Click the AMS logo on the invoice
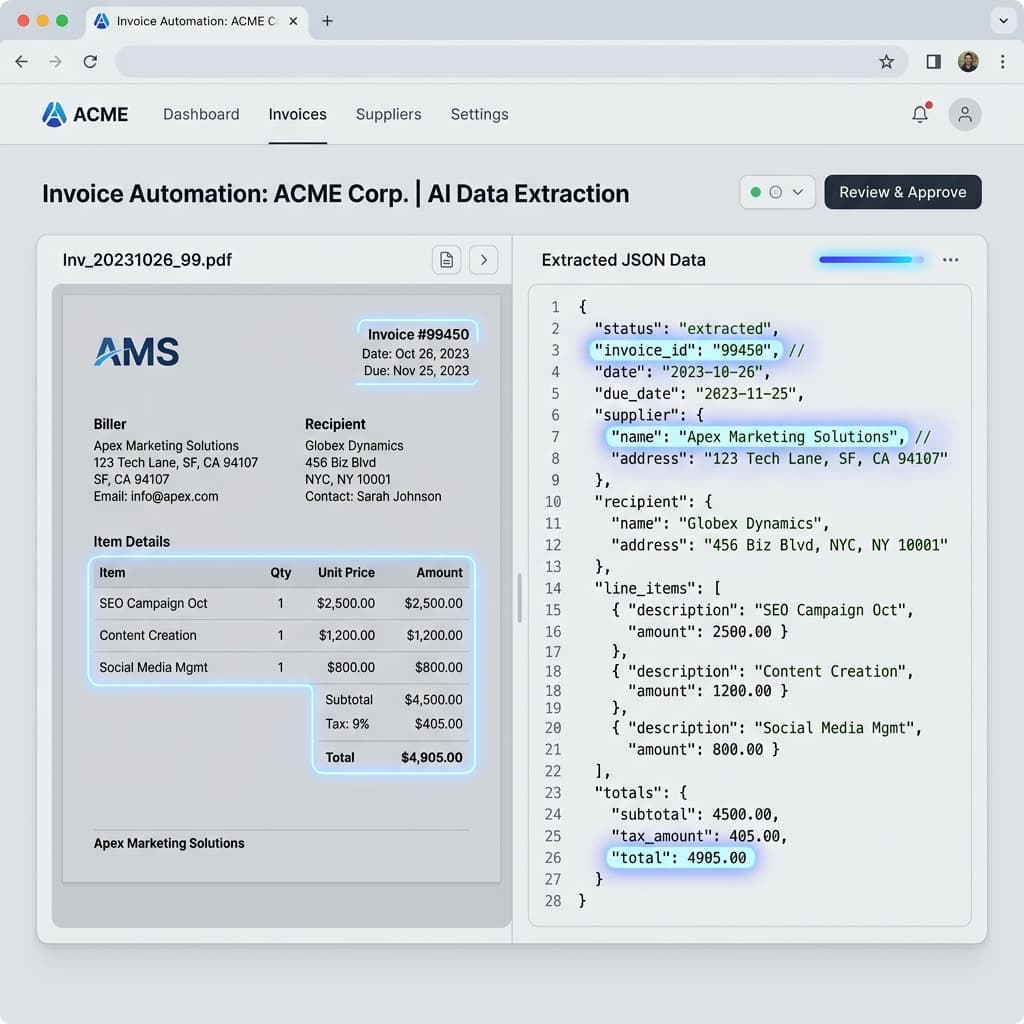The height and width of the screenshot is (1024, 1024). coord(136,351)
